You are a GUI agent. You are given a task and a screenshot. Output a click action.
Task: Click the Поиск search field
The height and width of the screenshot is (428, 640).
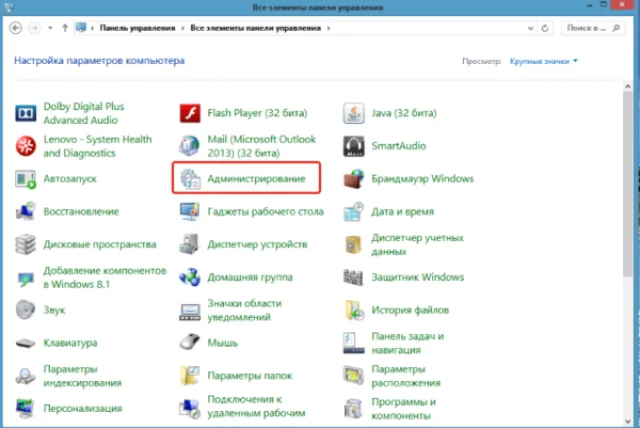(593, 28)
